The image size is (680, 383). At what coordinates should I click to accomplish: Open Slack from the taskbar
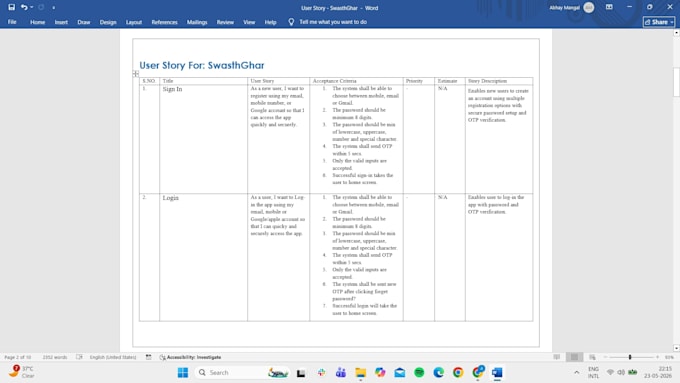tap(321, 373)
